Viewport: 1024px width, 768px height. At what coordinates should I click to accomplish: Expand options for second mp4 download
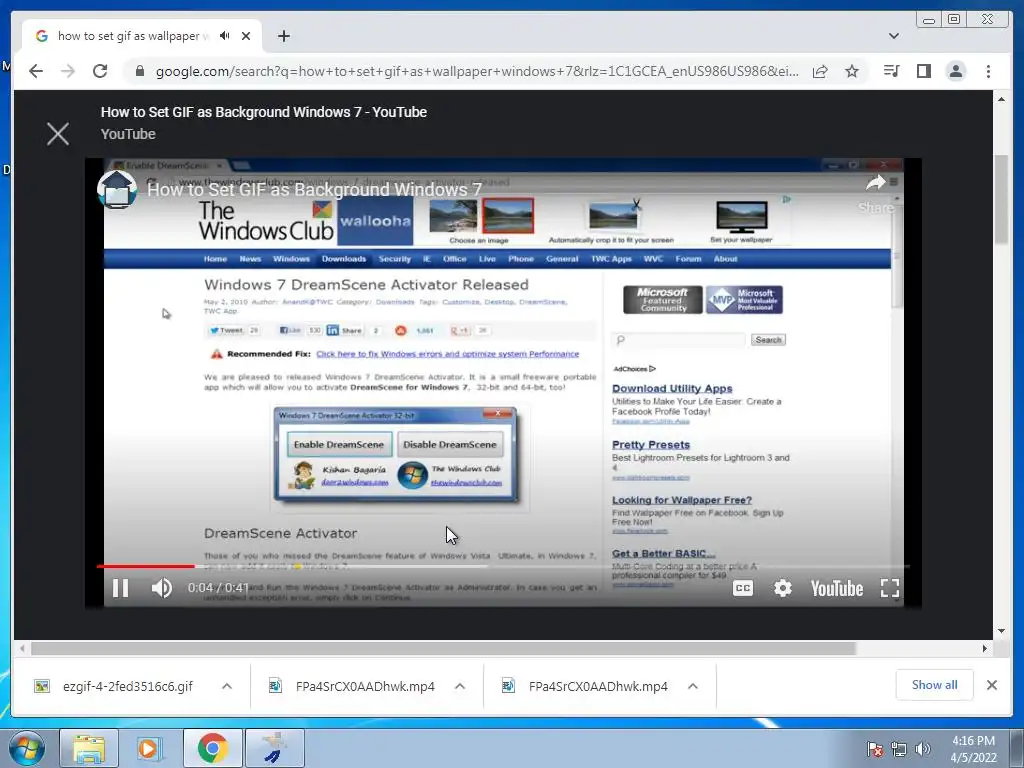tap(693, 686)
